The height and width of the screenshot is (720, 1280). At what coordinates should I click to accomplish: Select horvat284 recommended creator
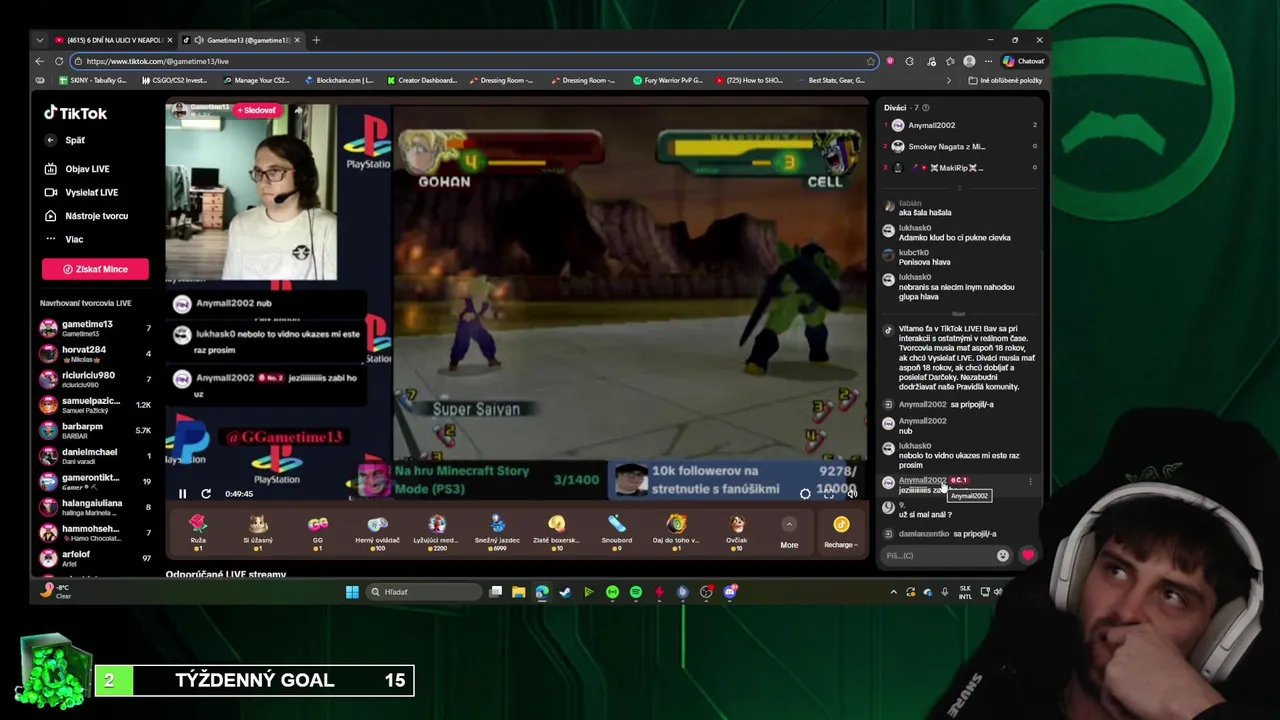pos(95,353)
